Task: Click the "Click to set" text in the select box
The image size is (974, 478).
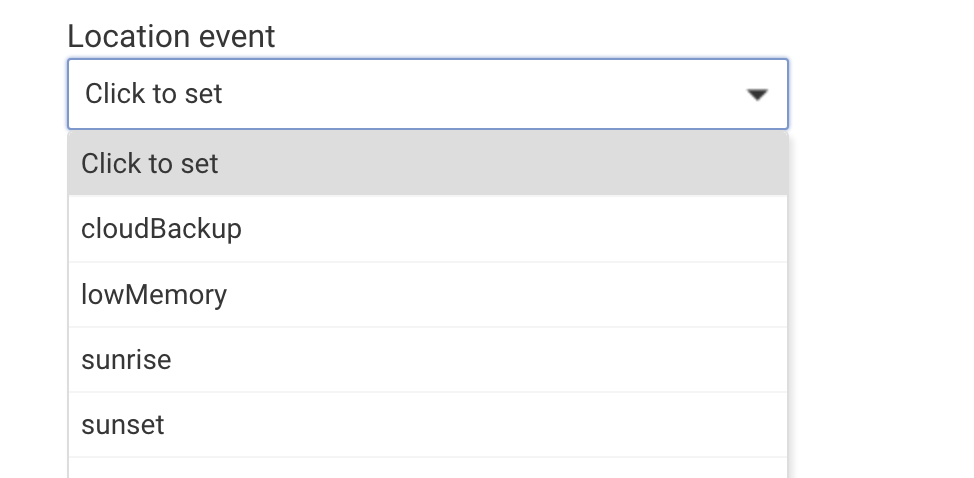Action: pos(154,94)
